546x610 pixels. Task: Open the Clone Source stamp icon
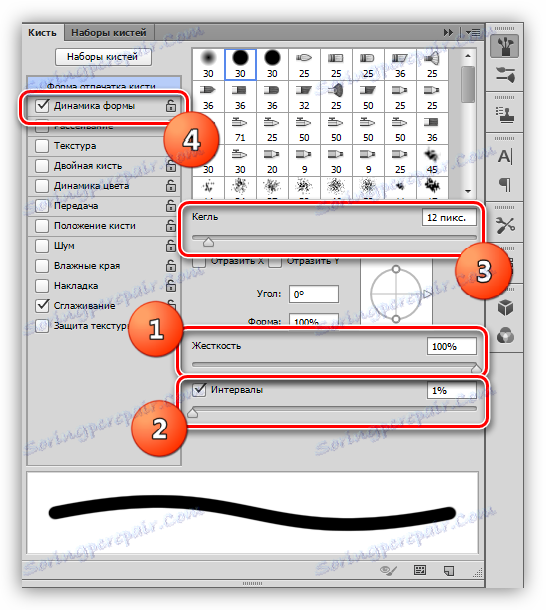505,115
